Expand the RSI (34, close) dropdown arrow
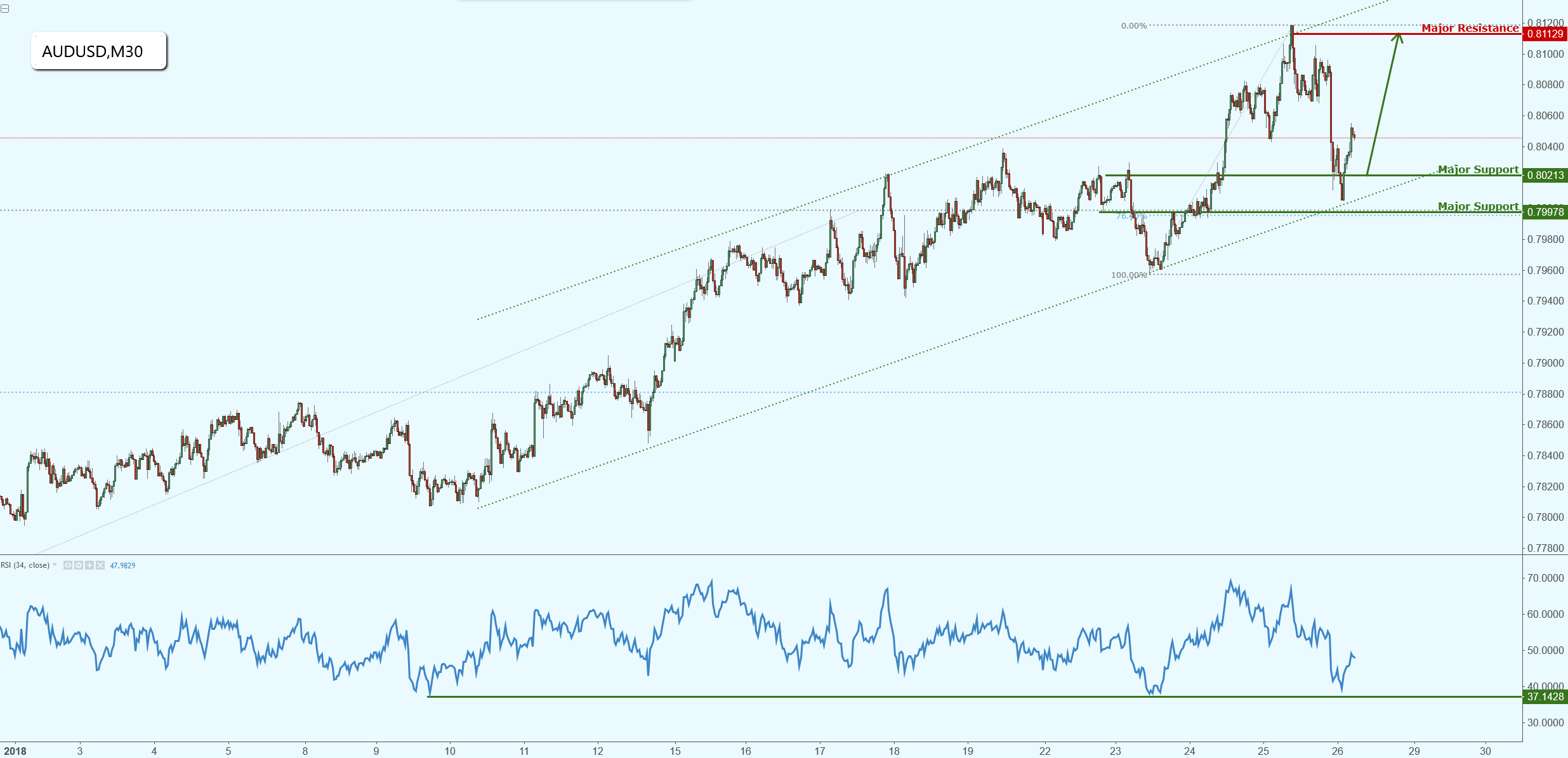Image resolution: width=1568 pixels, height=758 pixels. 55,565
